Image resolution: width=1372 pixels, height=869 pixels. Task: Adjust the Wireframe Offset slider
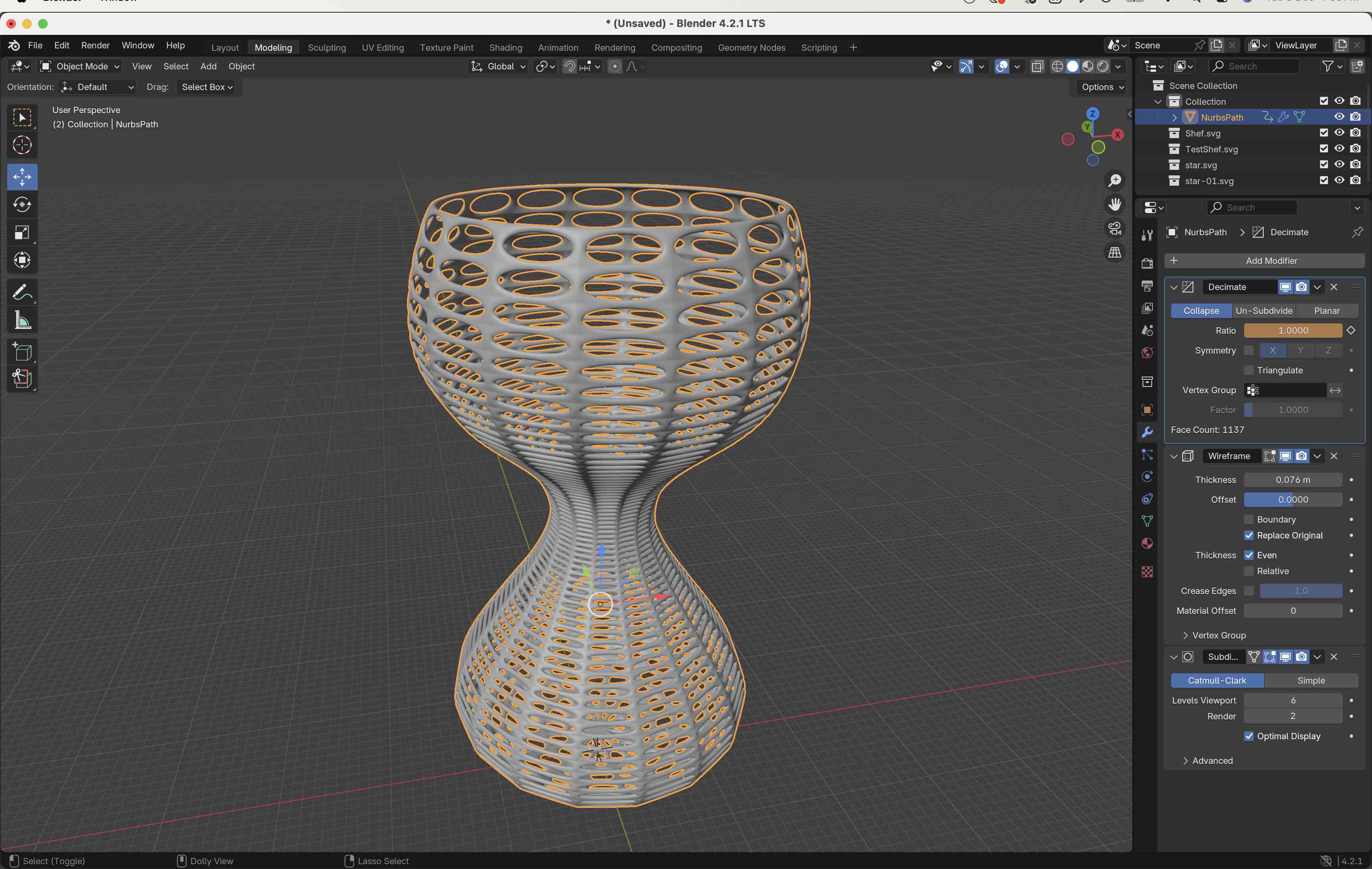pyautogui.click(x=1293, y=500)
